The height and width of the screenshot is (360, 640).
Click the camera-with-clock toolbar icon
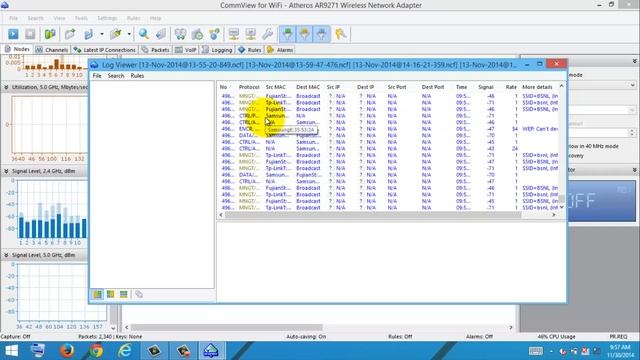pos(198,34)
